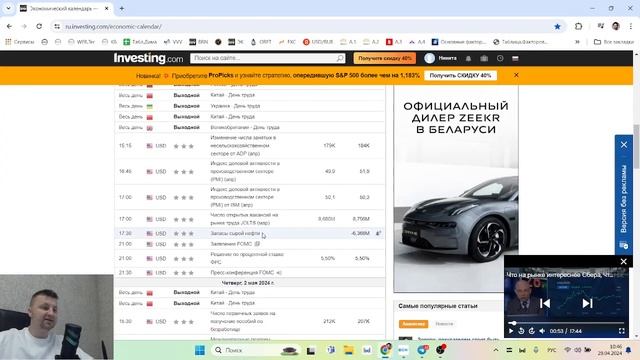Toggle fullscreen in mini video player

click(621, 331)
